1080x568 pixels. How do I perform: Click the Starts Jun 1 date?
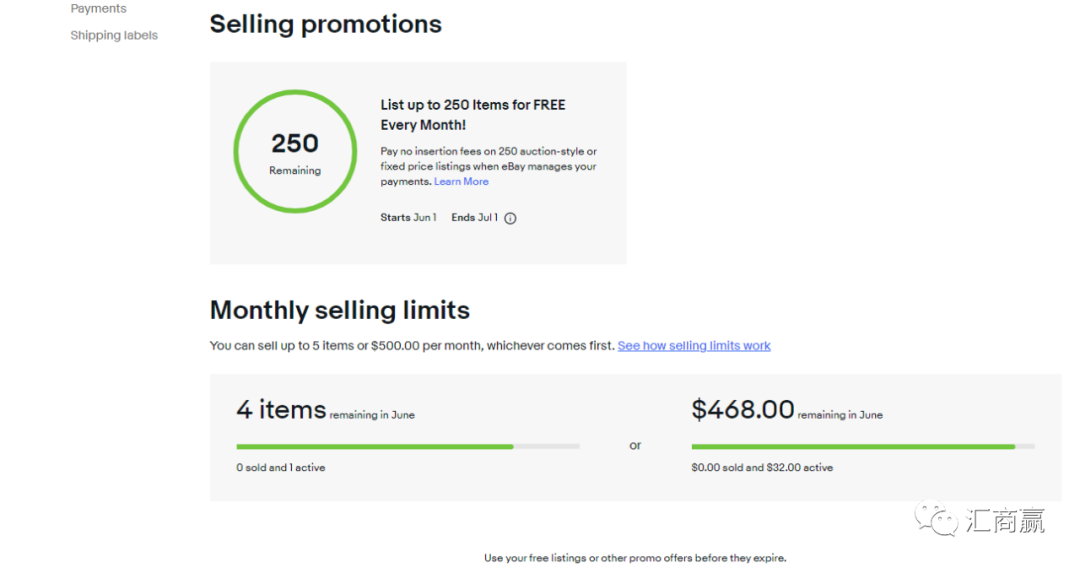coord(408,218)
